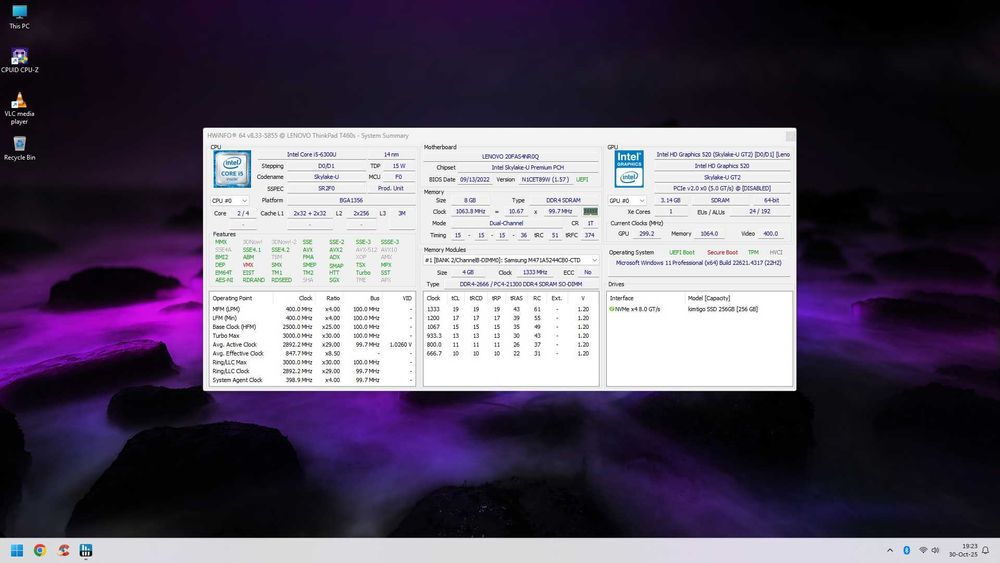Click the Bluetooth tray icon

[906, 550]
